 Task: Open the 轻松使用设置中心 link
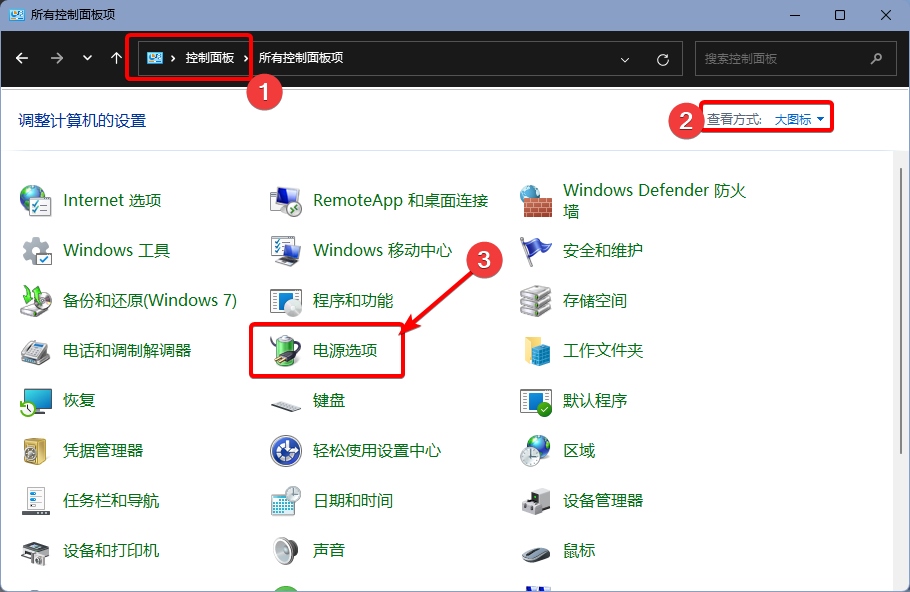377,451
